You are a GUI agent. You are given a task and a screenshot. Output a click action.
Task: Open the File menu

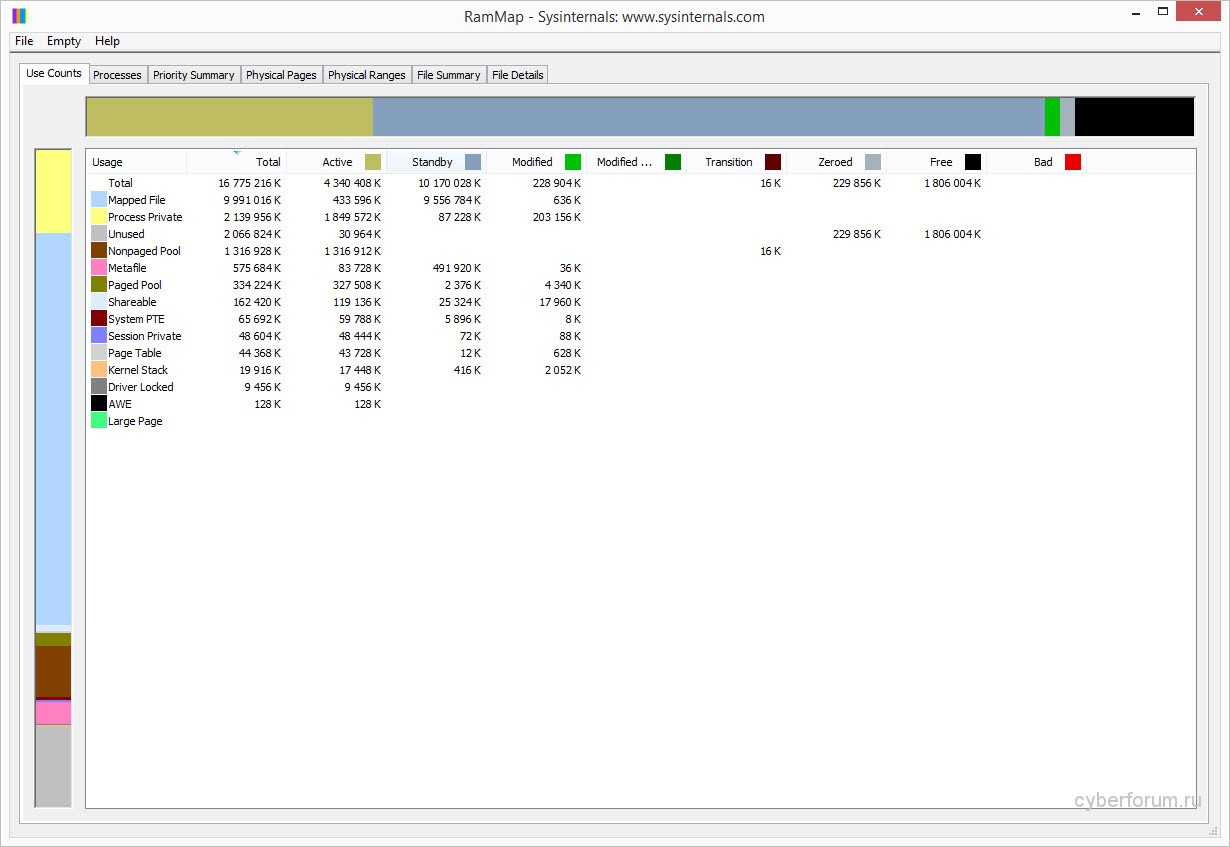coord(24,41)
